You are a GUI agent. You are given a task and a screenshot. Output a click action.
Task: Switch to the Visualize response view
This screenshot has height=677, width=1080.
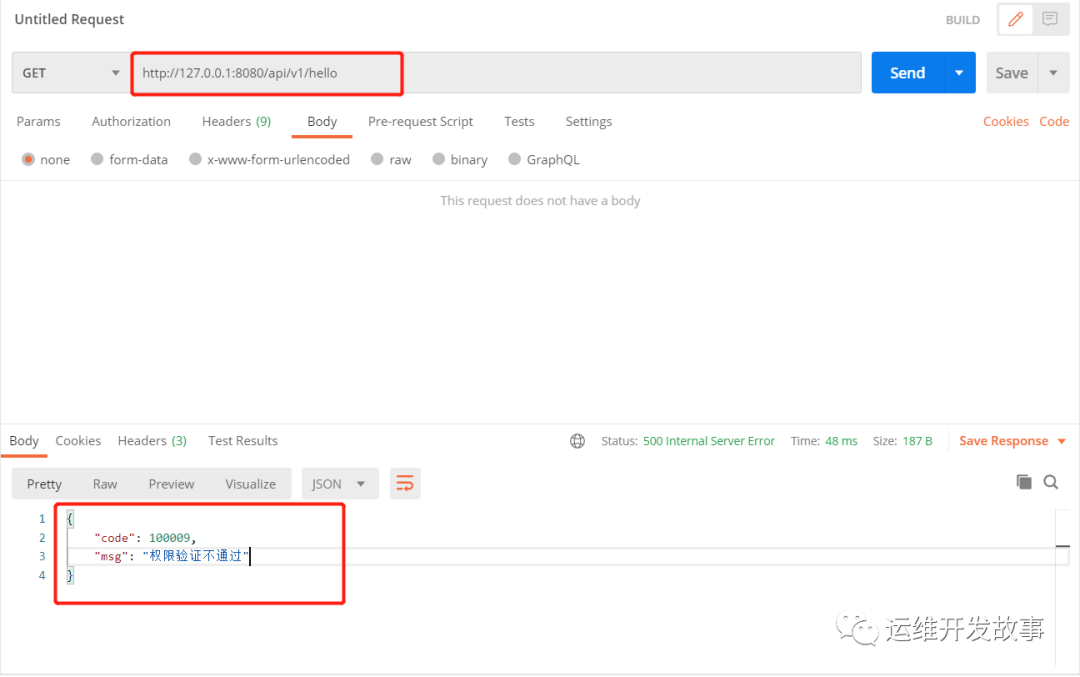tap(250, 484)
